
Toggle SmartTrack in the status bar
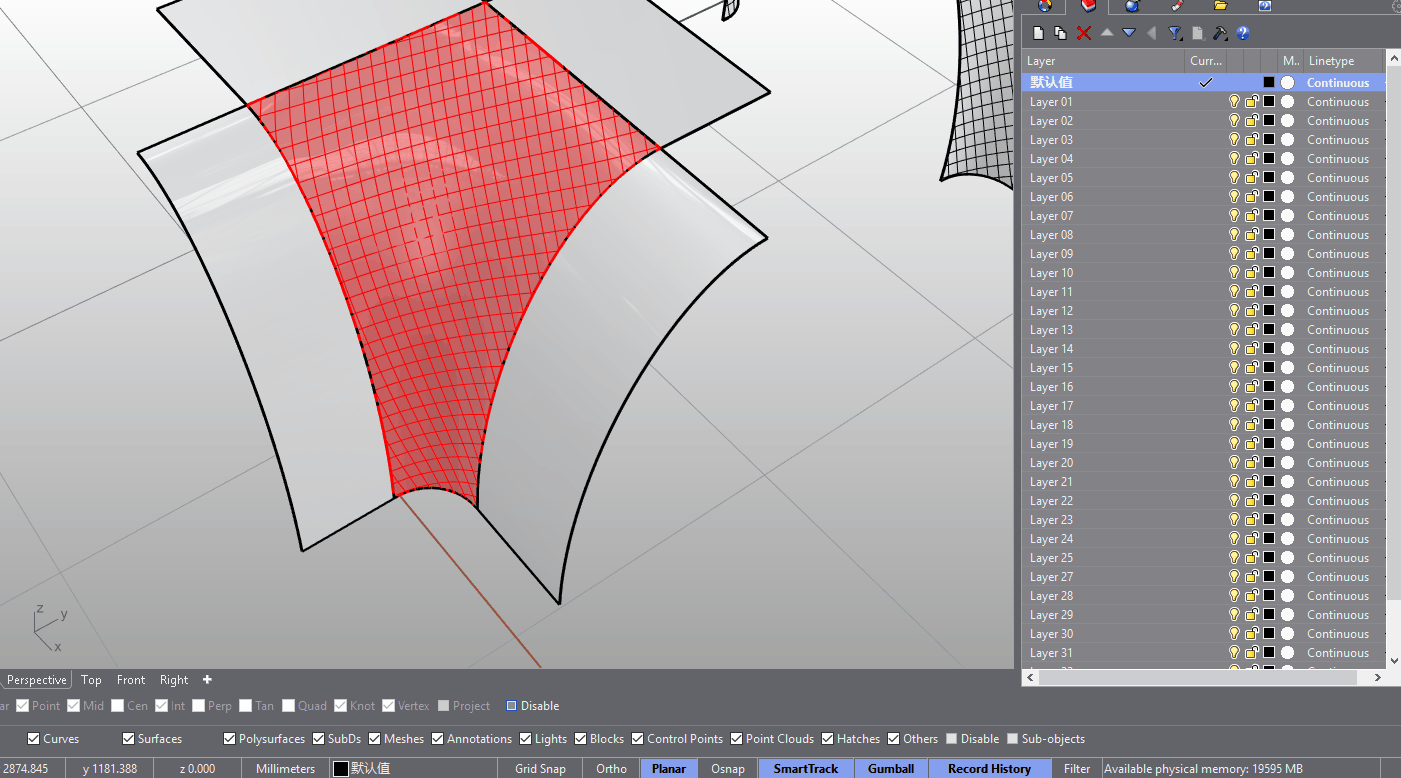coord(806,769)
